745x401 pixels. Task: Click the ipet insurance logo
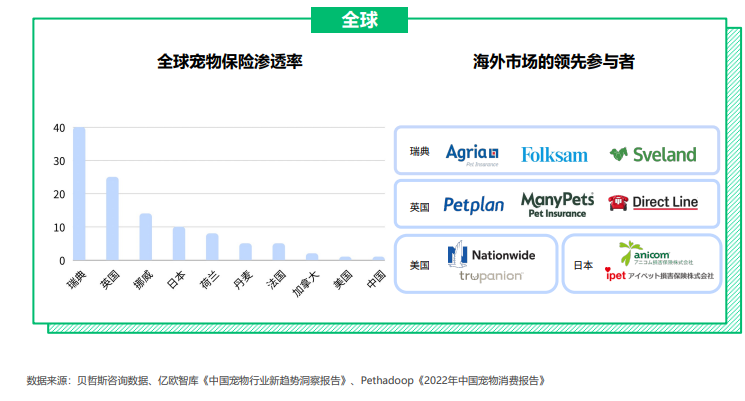659,274
